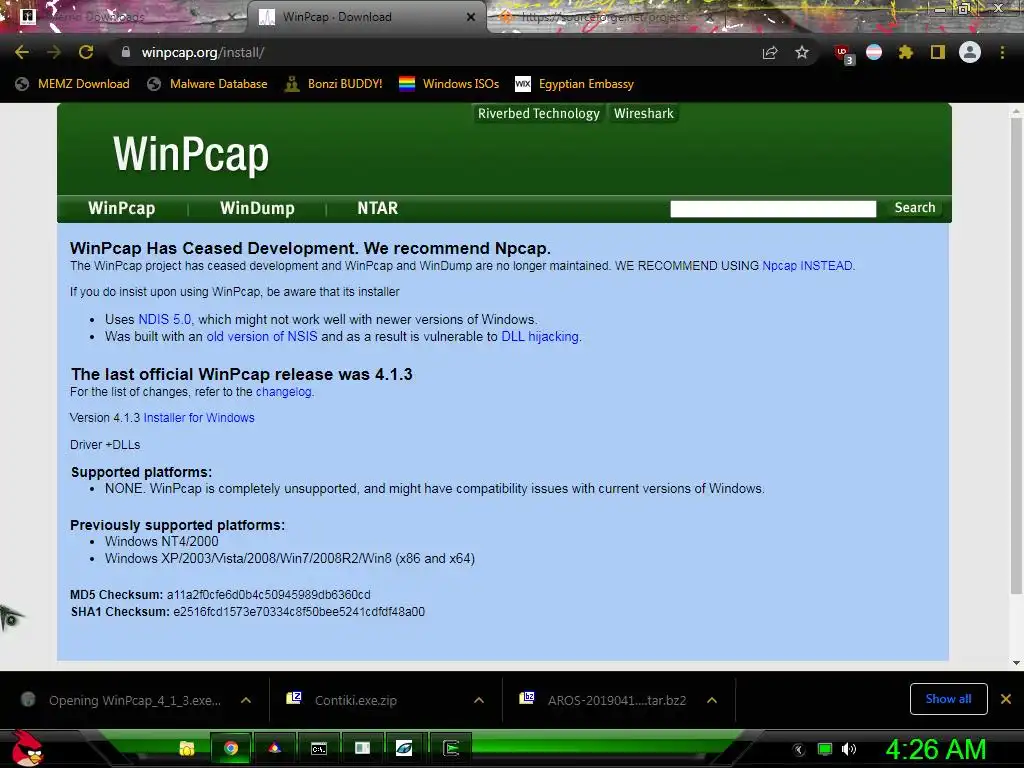
Task: Click the MD5 checksum value text
Action: tap(268, 595)
